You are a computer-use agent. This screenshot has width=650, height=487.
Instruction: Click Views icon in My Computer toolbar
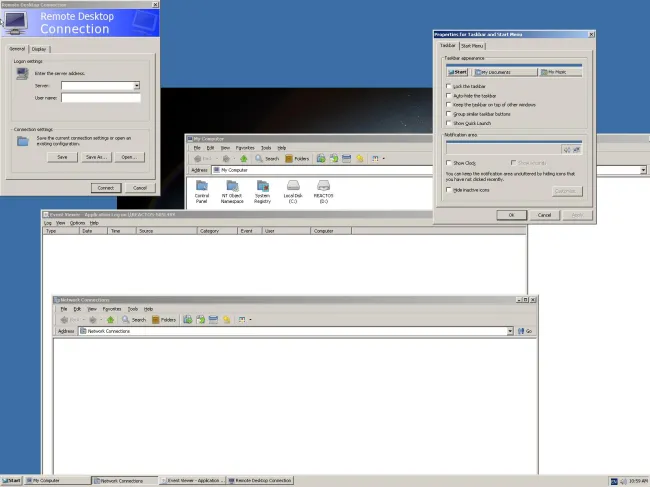pyautogui.click(x=375, y=158)
